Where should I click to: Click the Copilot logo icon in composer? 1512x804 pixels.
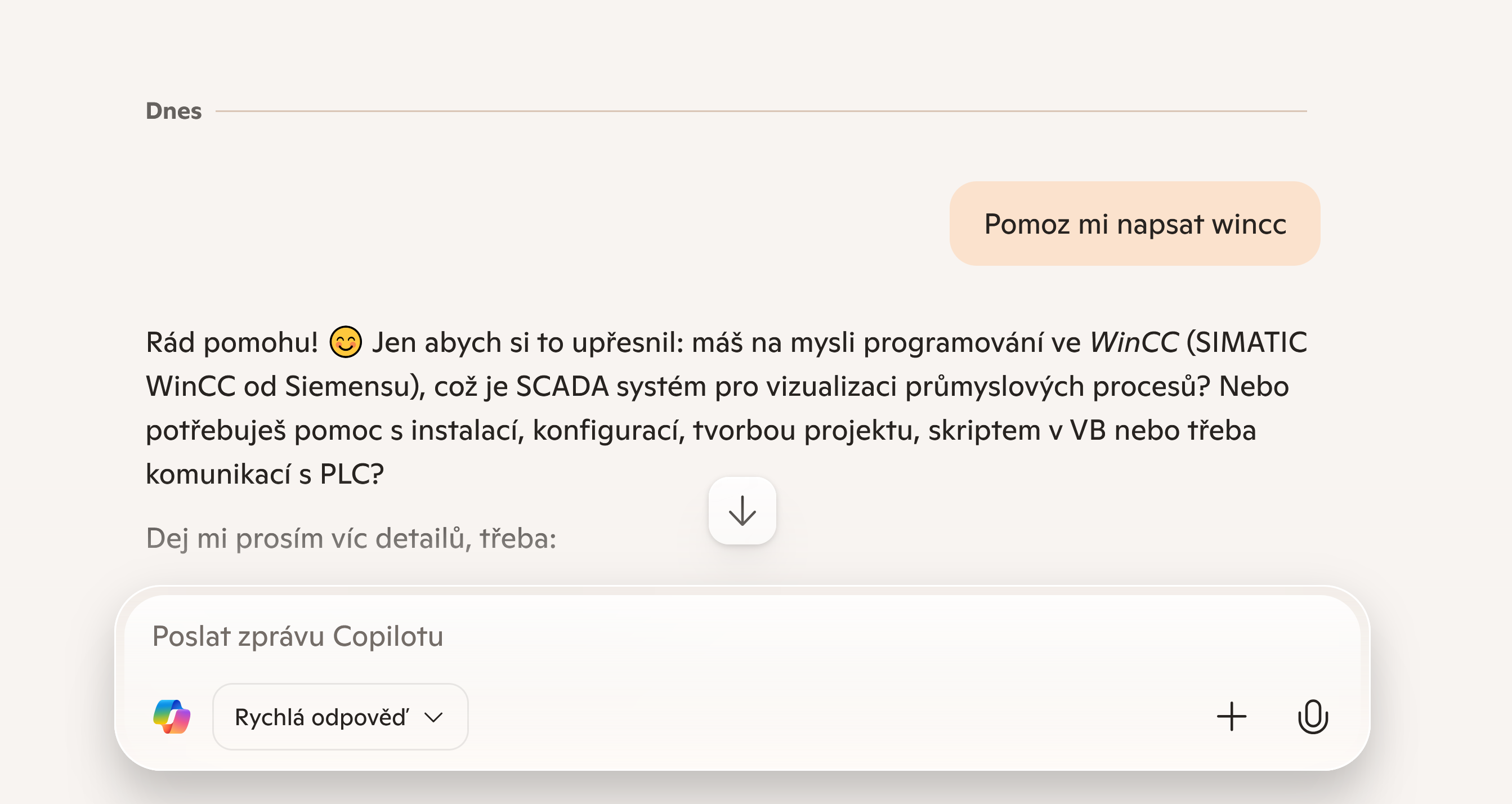point(172,717)
